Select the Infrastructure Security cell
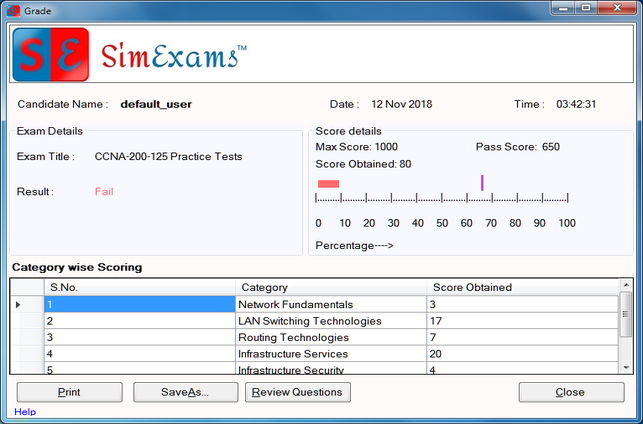 tap(331, 368)
